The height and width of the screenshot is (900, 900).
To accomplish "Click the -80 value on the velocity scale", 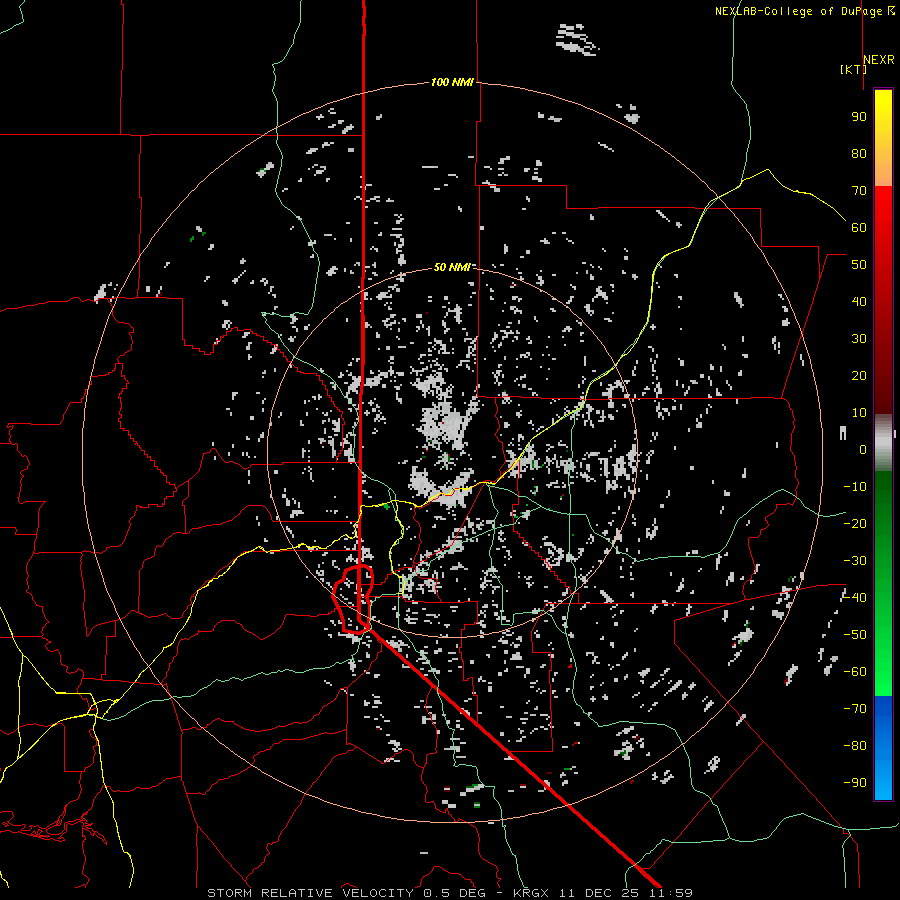I will tap(855, 746).
